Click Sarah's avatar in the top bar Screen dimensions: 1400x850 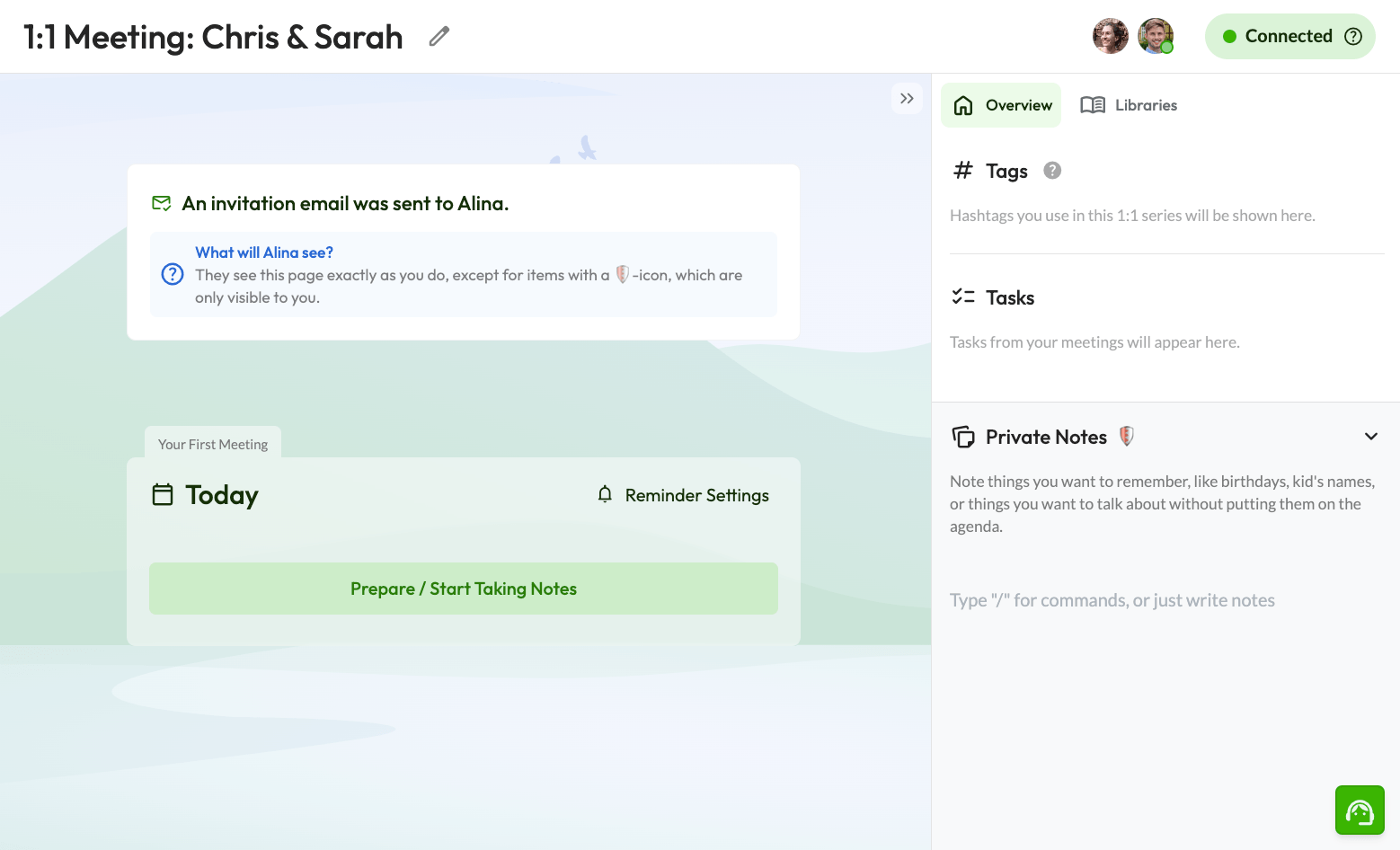point(1111,36)
